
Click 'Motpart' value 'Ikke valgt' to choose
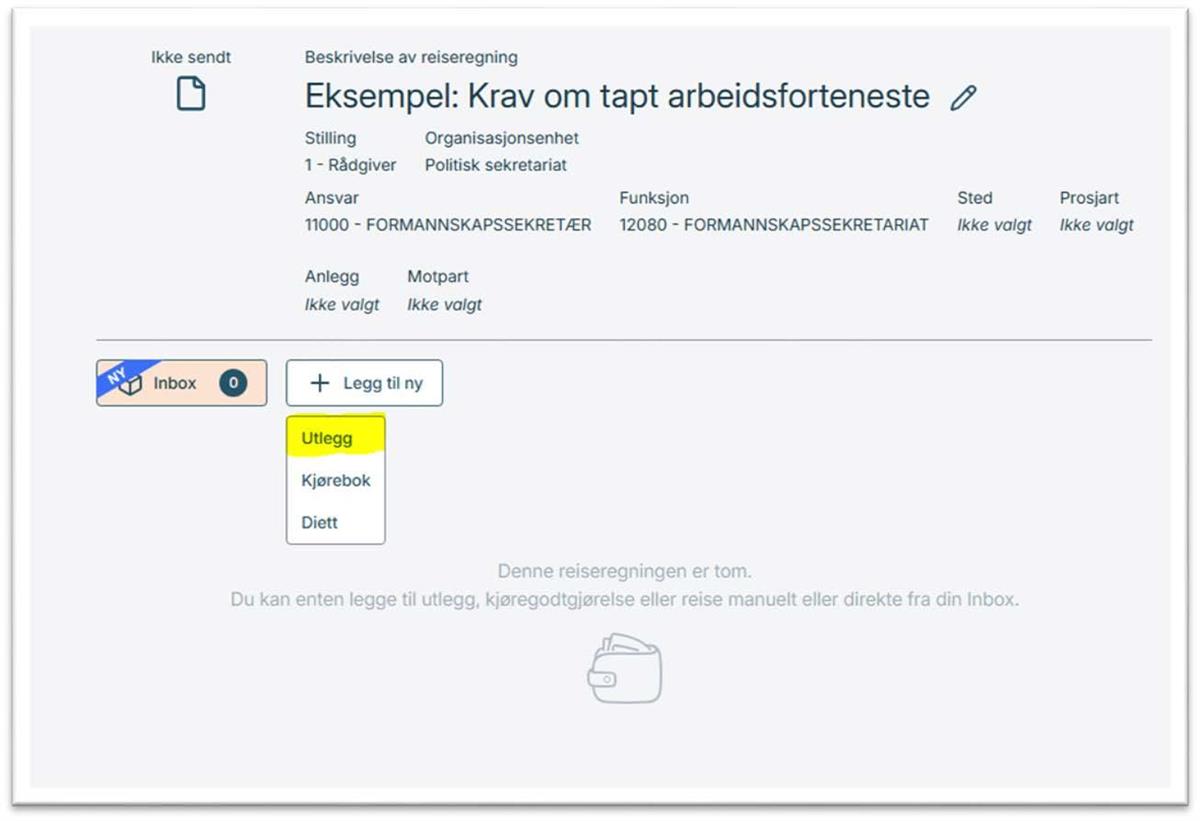pyautogui.click(x=444, y=304)
